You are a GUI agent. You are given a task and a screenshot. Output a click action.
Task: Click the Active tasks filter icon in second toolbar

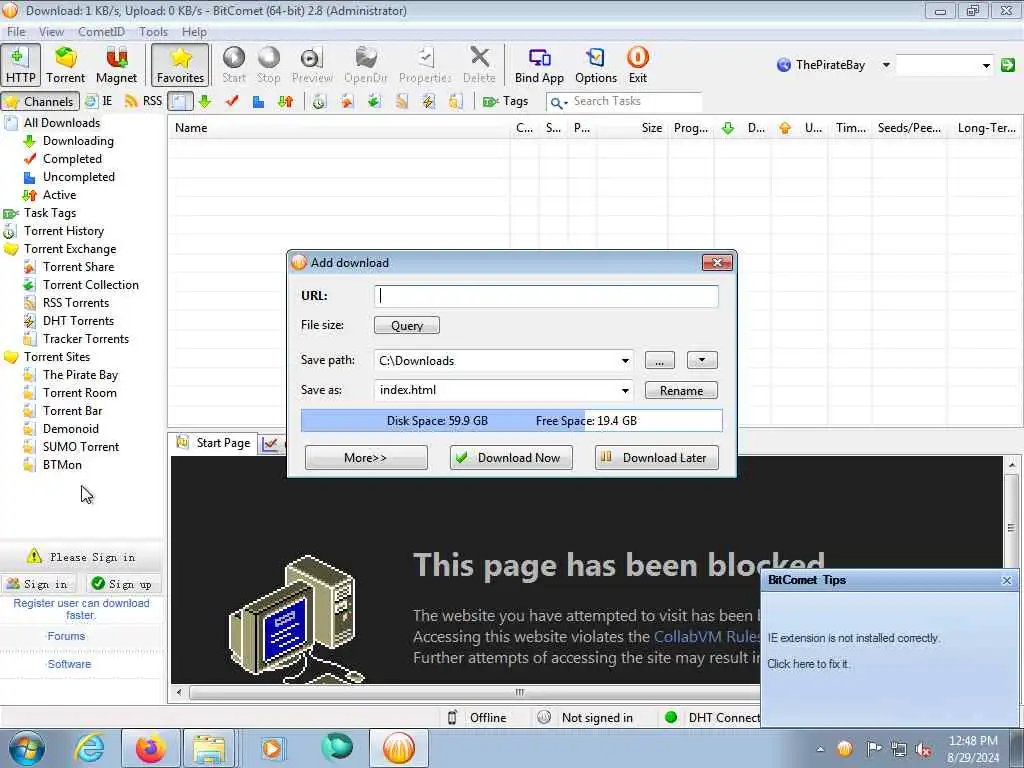coord(285,101)
